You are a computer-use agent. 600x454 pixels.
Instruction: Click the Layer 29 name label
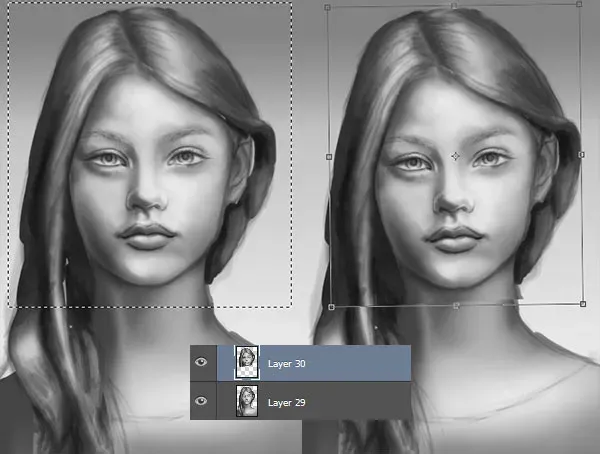(287, 403)
